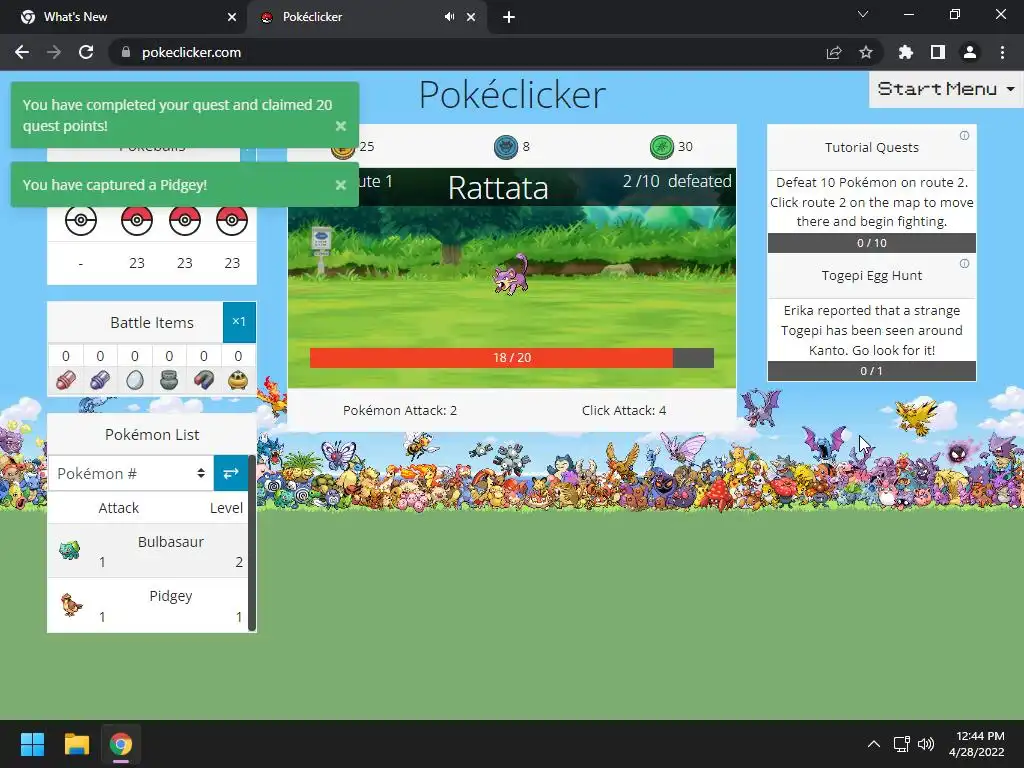This screenshot has width=1024, height=768.
Task: Open a new browser tab
Action: pos(509,18)
